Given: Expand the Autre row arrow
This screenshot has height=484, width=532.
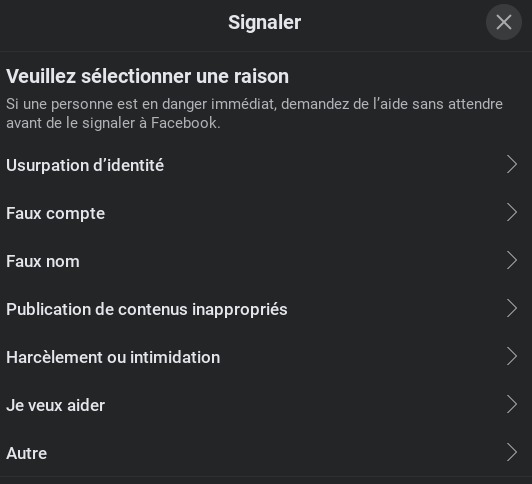Looking at the screenshot, I should point(512,452).
